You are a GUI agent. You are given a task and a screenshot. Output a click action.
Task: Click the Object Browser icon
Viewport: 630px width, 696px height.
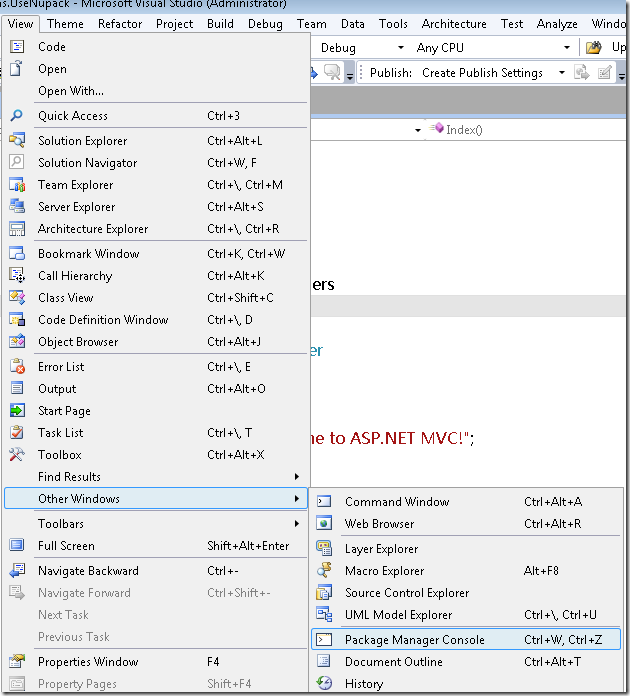(17, 342)
